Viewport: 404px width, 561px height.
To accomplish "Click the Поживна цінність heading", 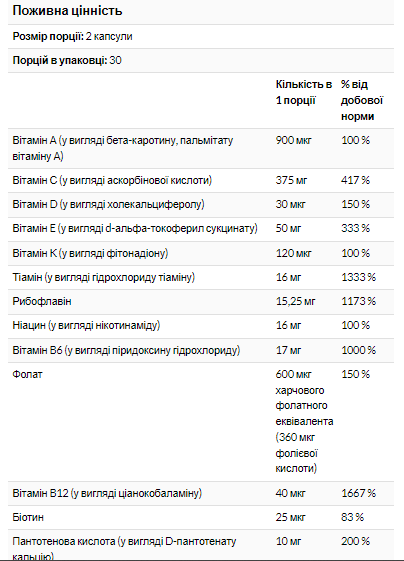I will (67, 11).
